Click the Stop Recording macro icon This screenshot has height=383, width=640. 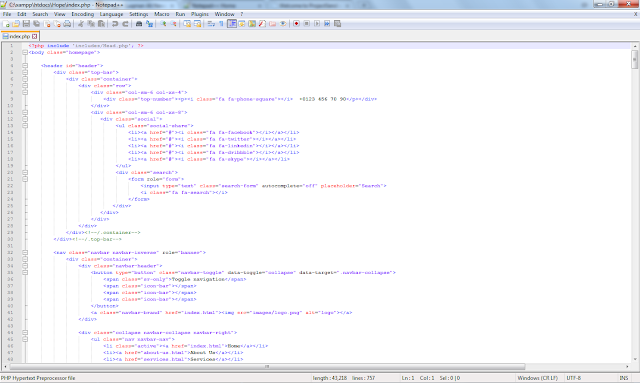(x=307, y=24)
